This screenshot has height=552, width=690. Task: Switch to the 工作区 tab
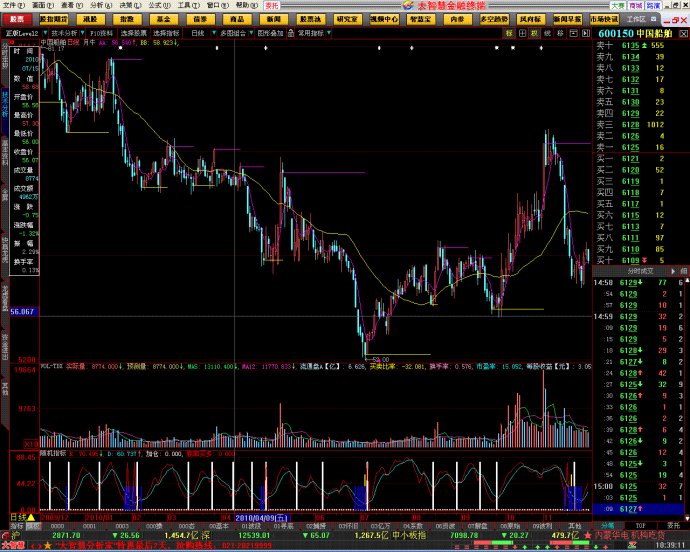click(636, 19)
